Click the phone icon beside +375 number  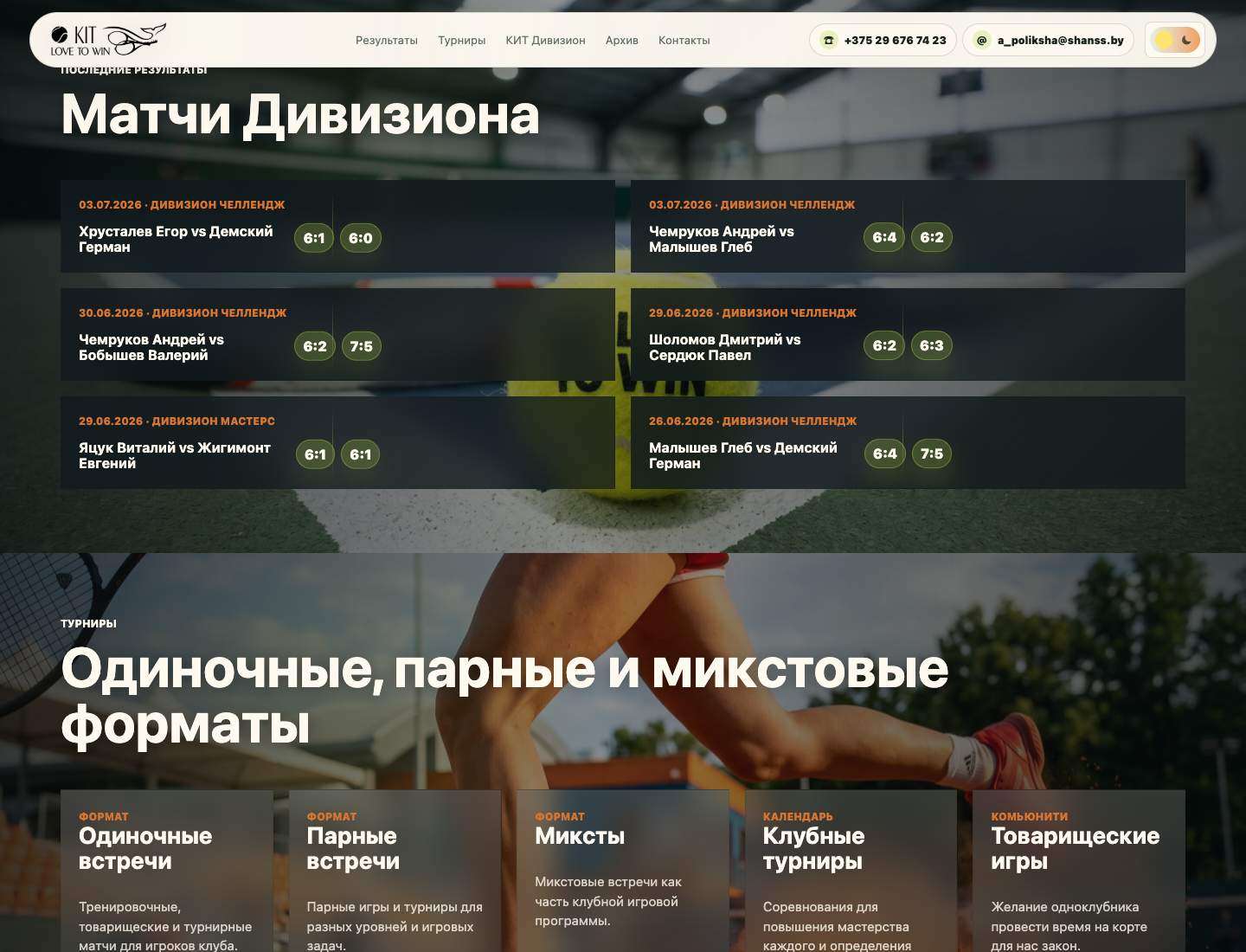(x=829, y=40)
